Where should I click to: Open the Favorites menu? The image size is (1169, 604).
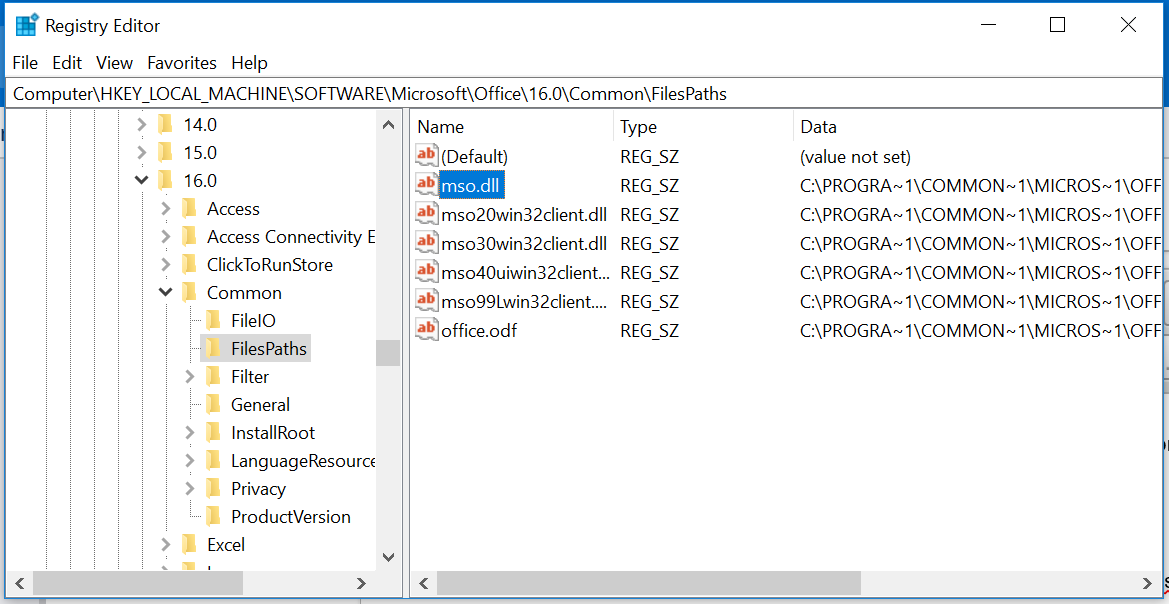181,62
